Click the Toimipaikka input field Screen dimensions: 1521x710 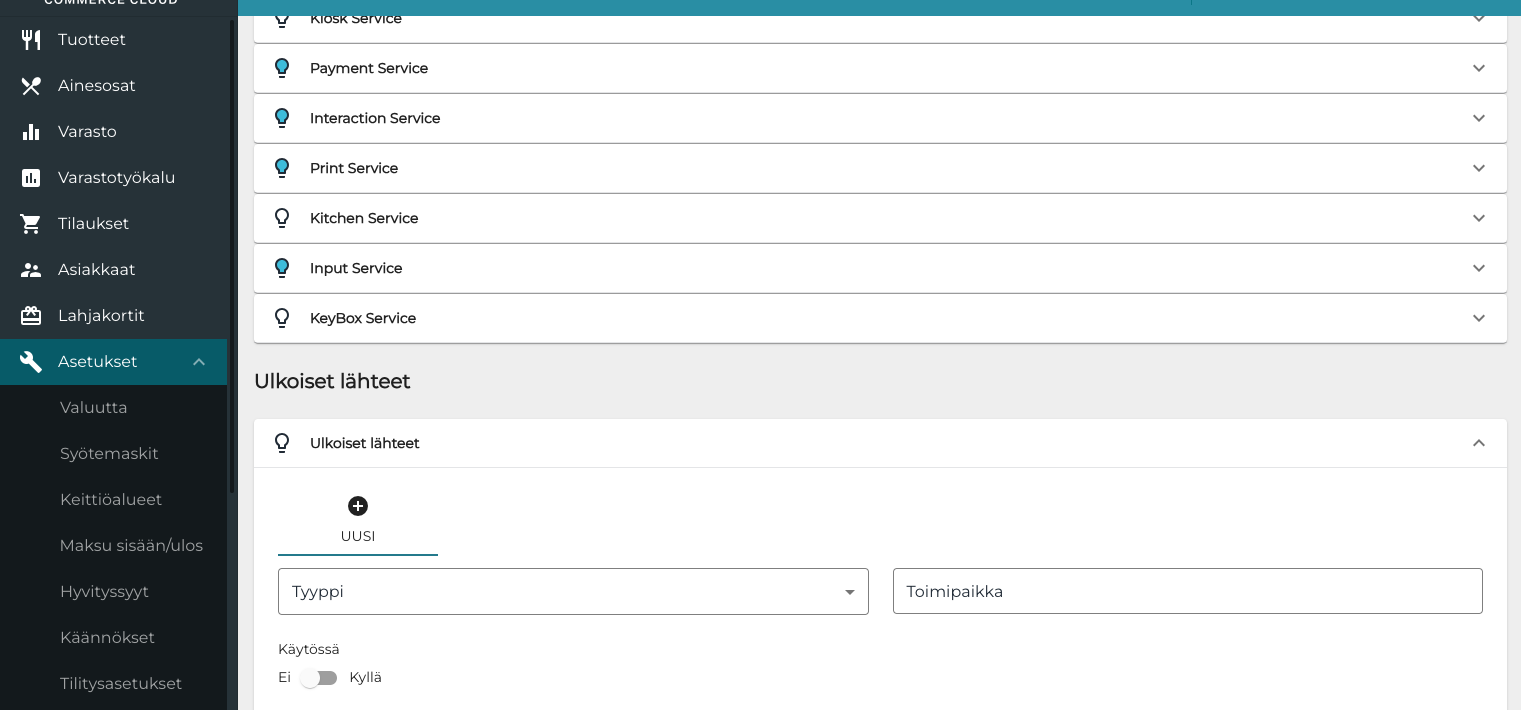pos(1187,592)
